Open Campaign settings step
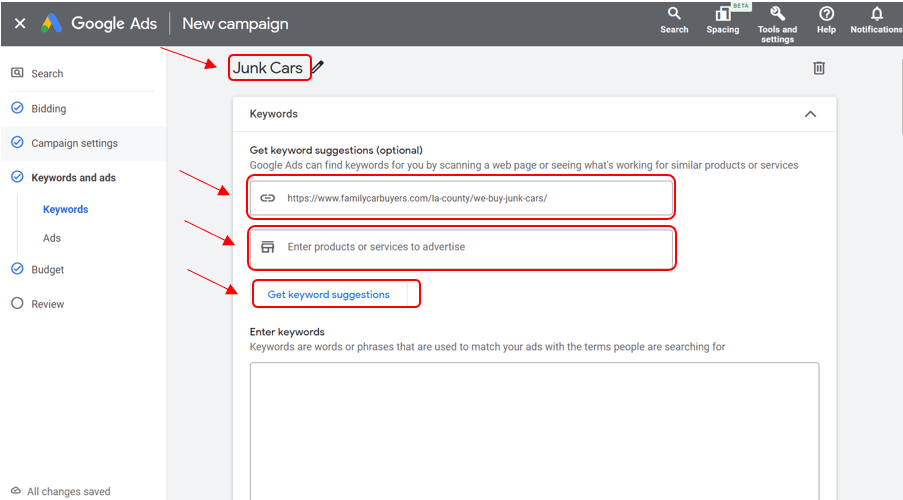Screen dimensions: 903x500 [73, 143]
